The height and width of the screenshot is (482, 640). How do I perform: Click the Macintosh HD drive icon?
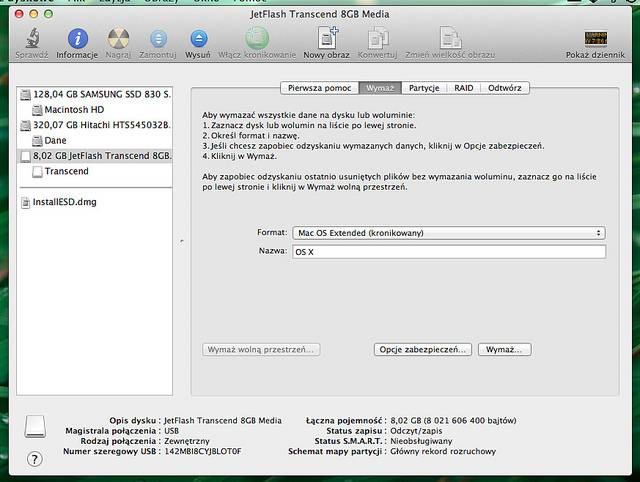click(x=37, y=110)
